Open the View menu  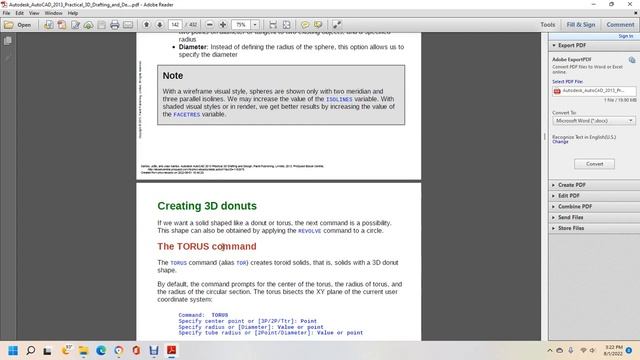click(34, 13)
